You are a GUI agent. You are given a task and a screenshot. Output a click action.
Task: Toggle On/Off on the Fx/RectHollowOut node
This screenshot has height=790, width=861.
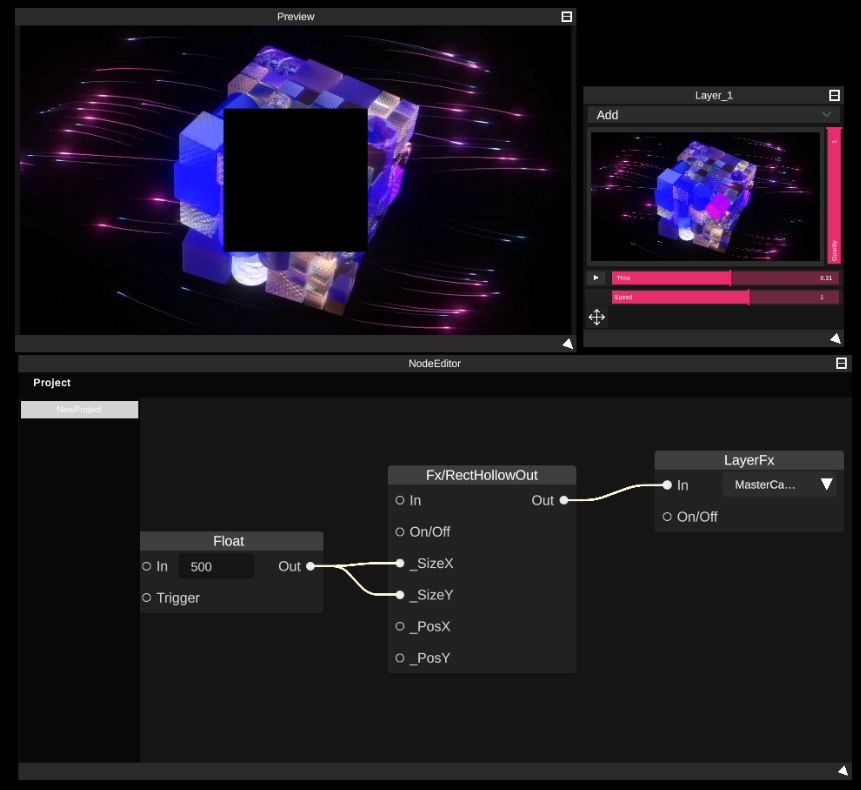pyautogui.click(x=401, y=532)
